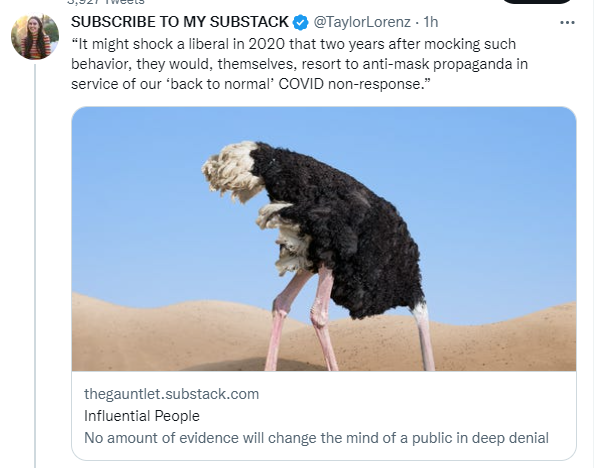Open the @TaylorLorenz handle link
Screen dimensions: 610x468
point(362,22)
